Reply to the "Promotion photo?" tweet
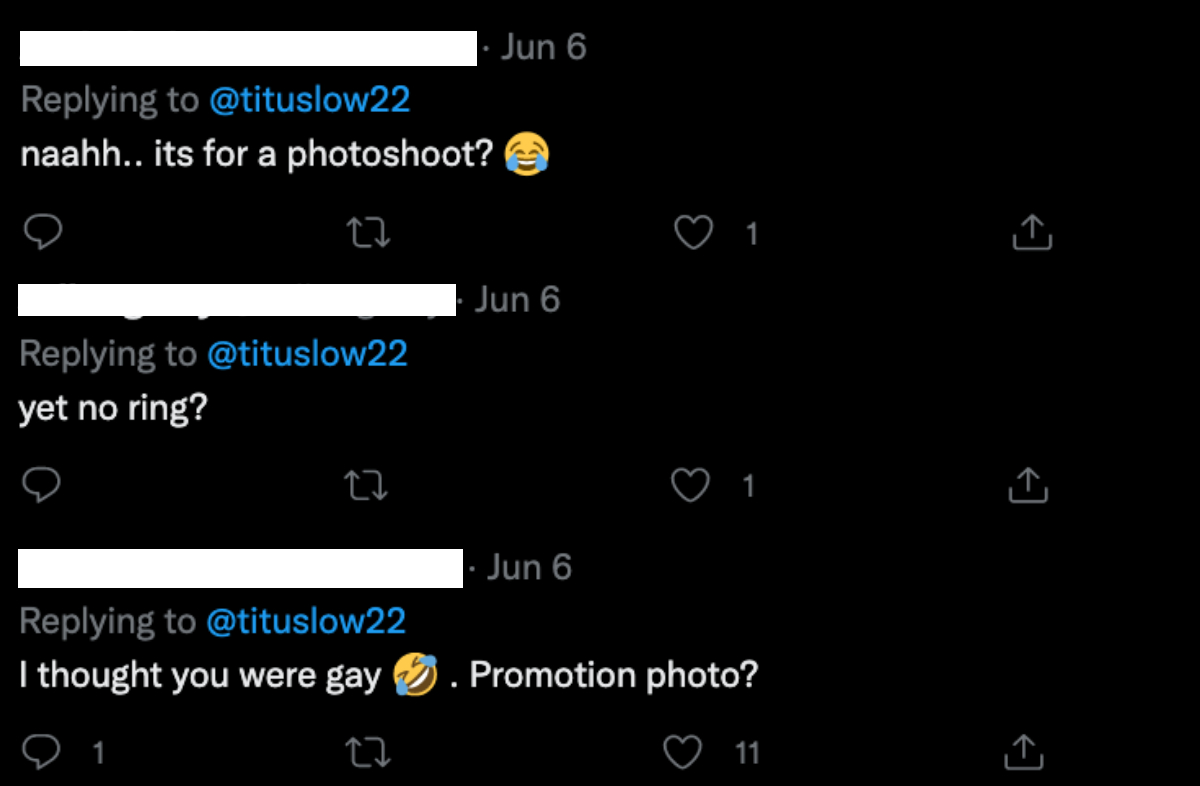This screenshot has height=786, width=1200. [x=40, y=752]
